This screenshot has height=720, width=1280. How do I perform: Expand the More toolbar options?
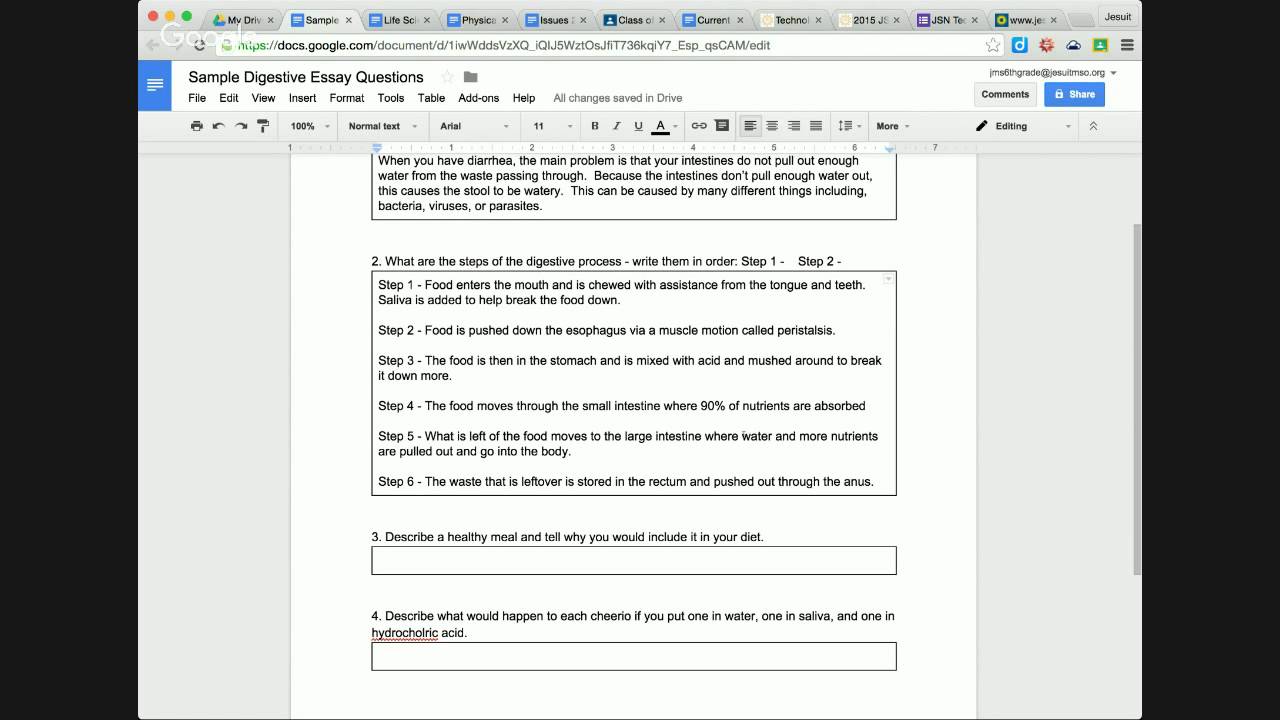point(893,126)
